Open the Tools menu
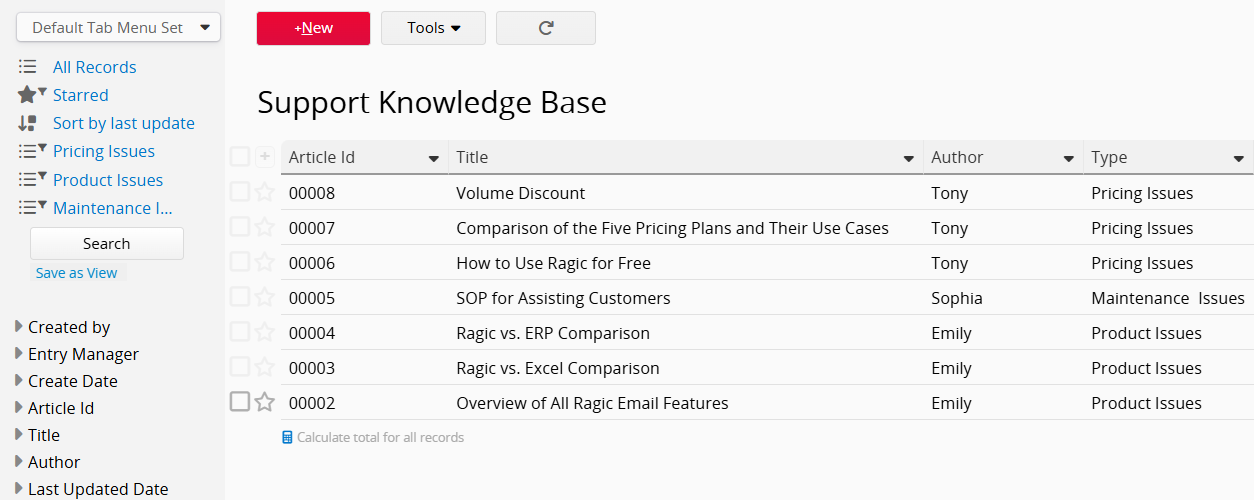 tap(433, 28)
